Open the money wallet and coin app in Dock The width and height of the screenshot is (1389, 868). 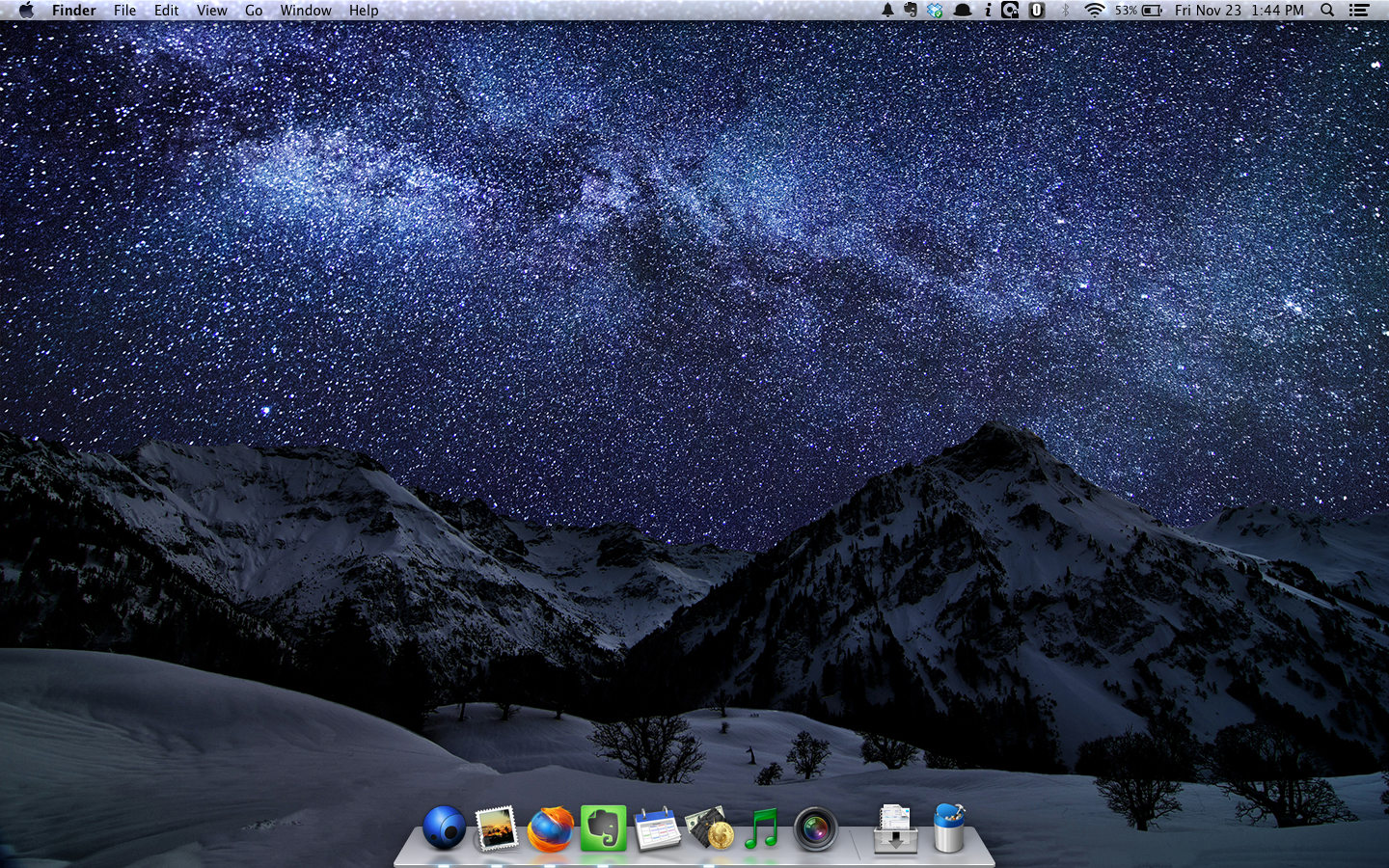710,828
